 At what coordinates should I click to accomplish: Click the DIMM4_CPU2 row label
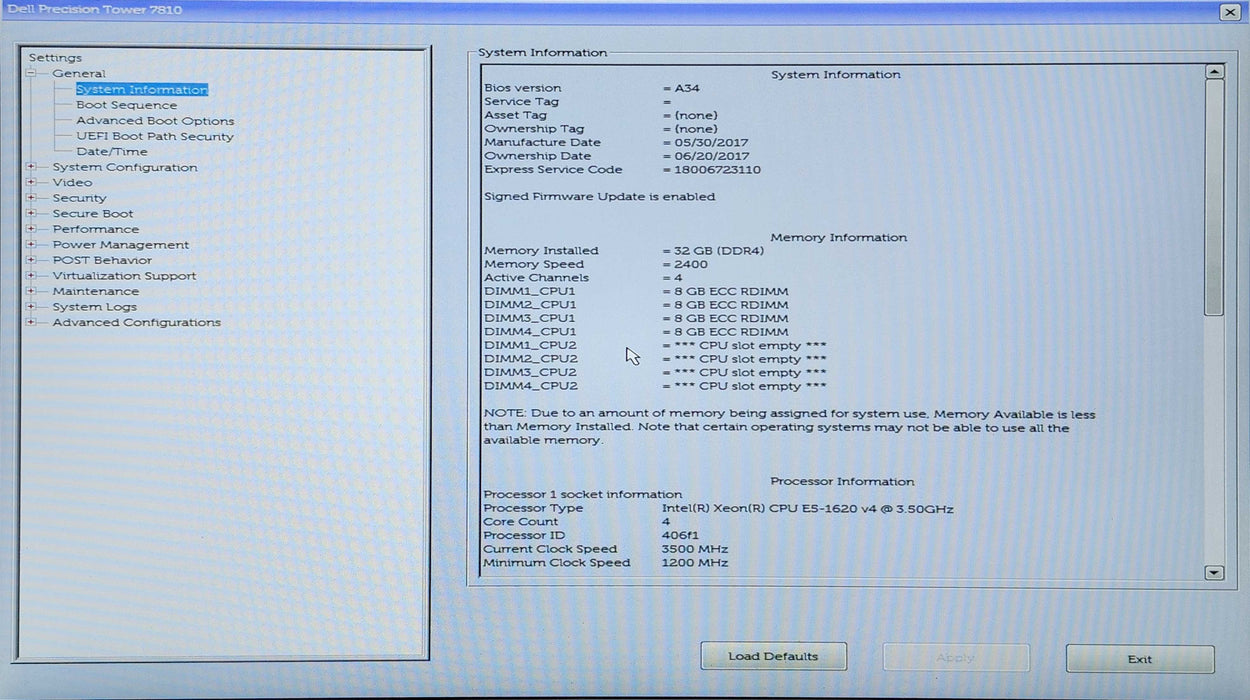(531, 386)
